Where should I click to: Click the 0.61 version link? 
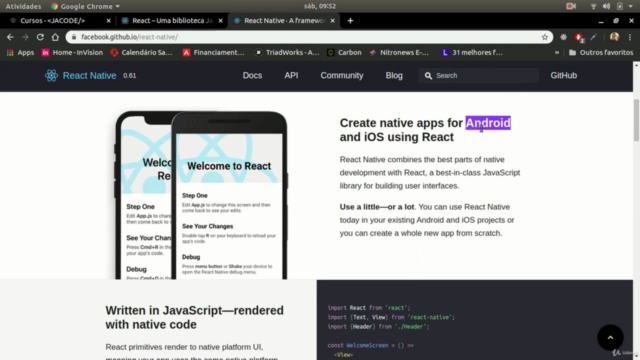click(129, 76)
